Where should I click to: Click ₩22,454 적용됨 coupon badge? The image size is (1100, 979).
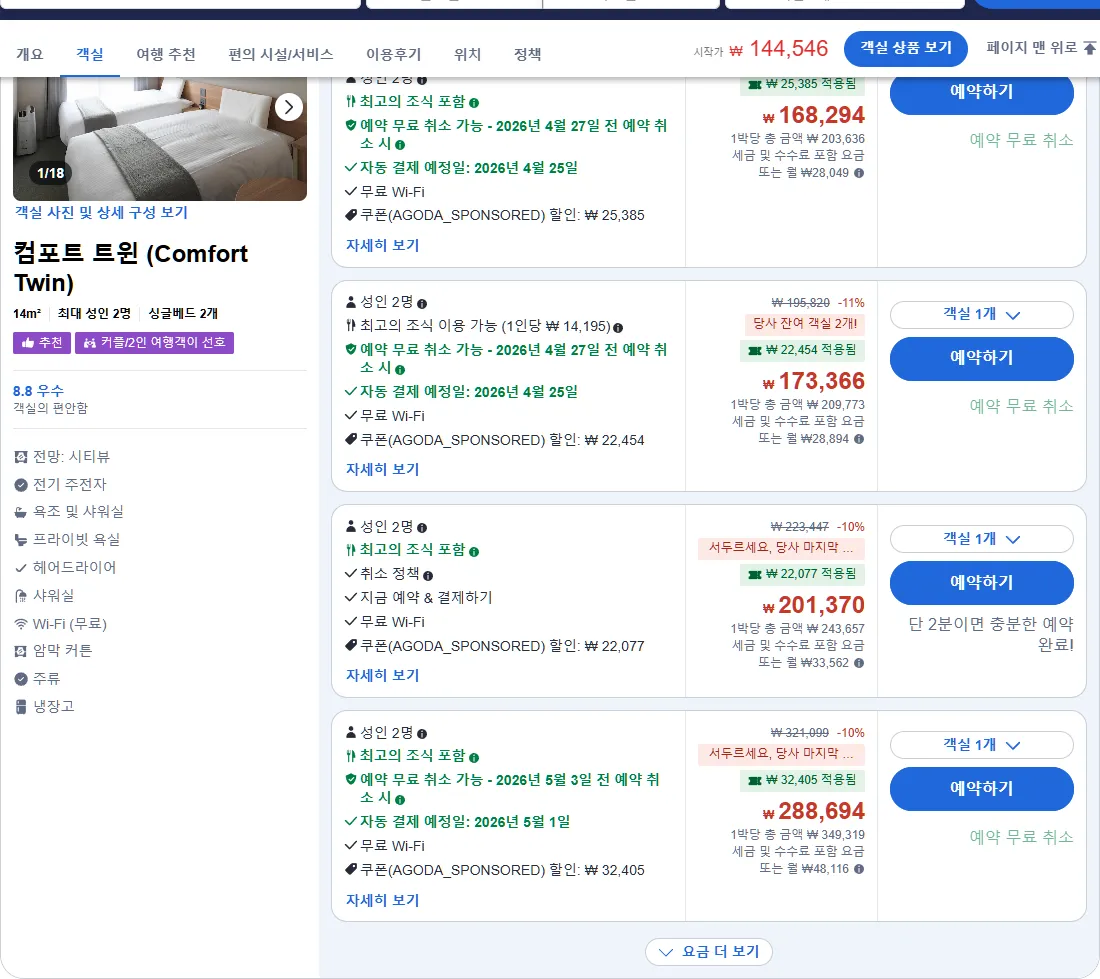click(803, 350)
